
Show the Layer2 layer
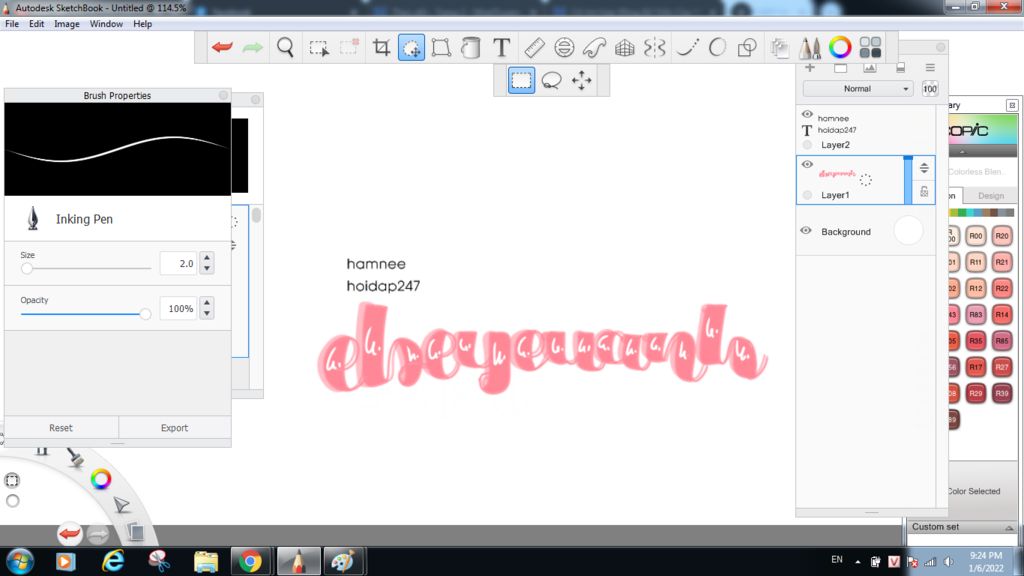[x=807, y=144]
